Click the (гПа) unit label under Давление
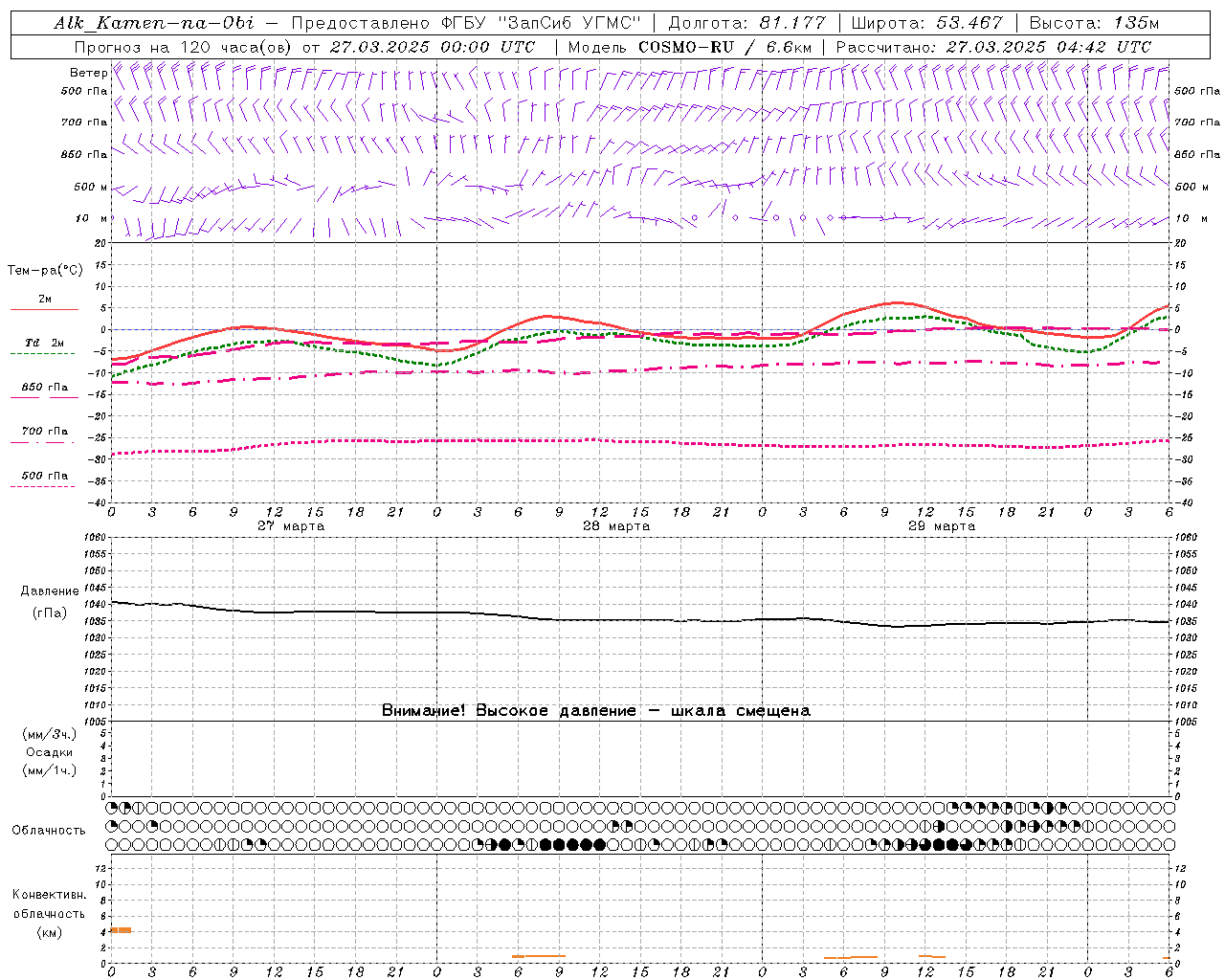 click(x=49, y=613)
